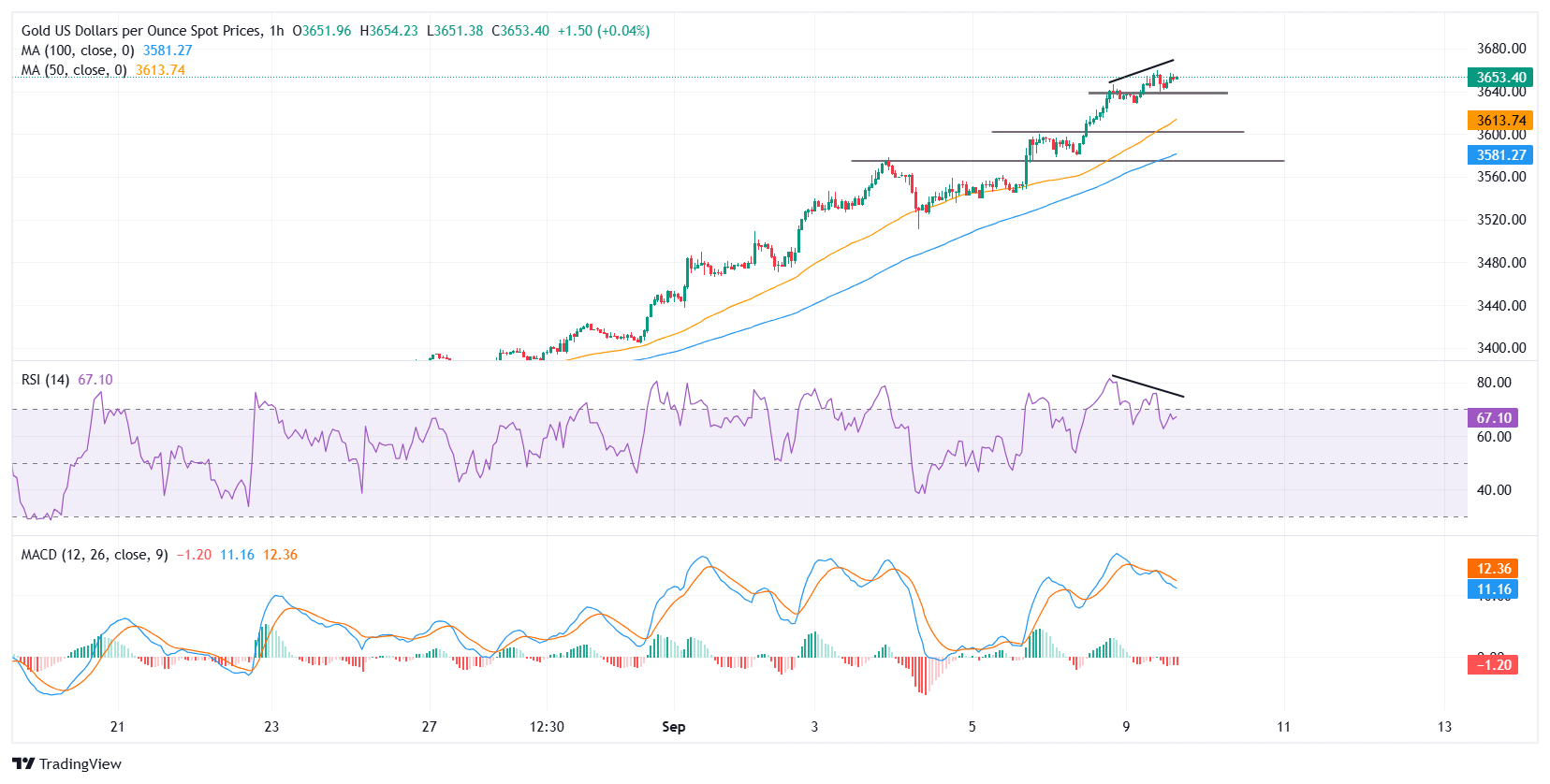Click the 23 date label on the time axis

tap(271, 727)
